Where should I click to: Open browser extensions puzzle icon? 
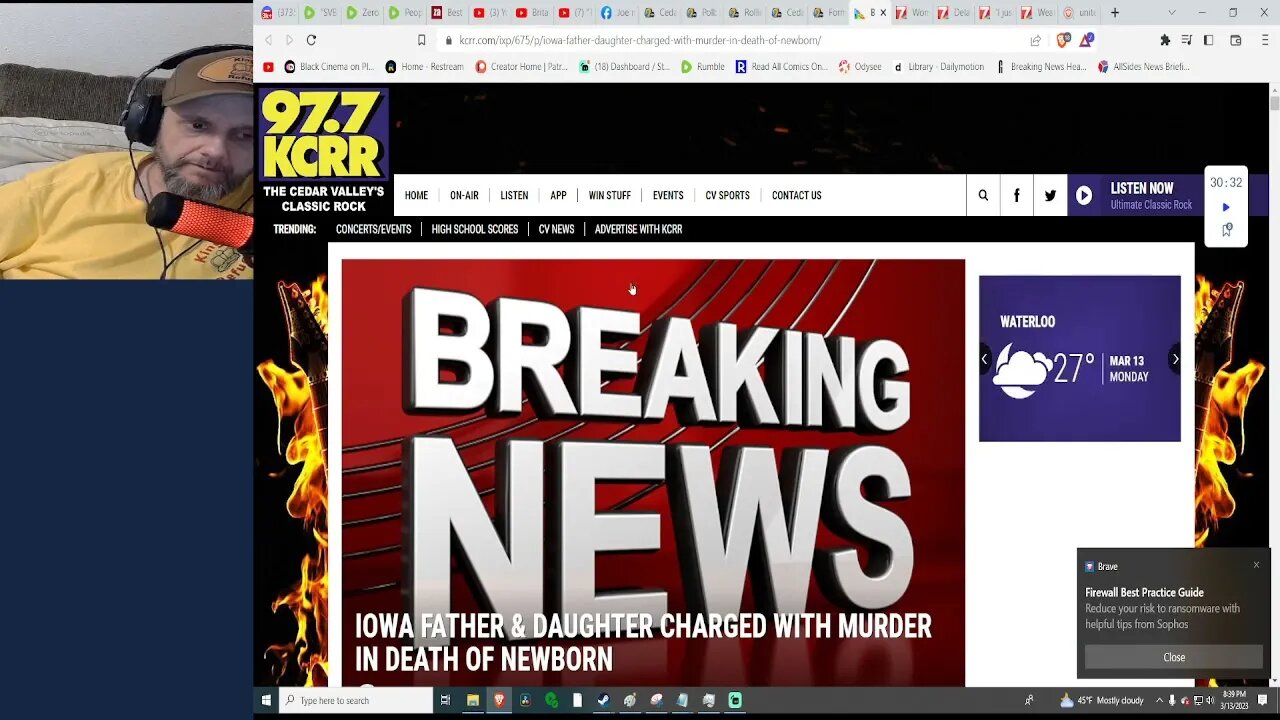point(1165,40)
